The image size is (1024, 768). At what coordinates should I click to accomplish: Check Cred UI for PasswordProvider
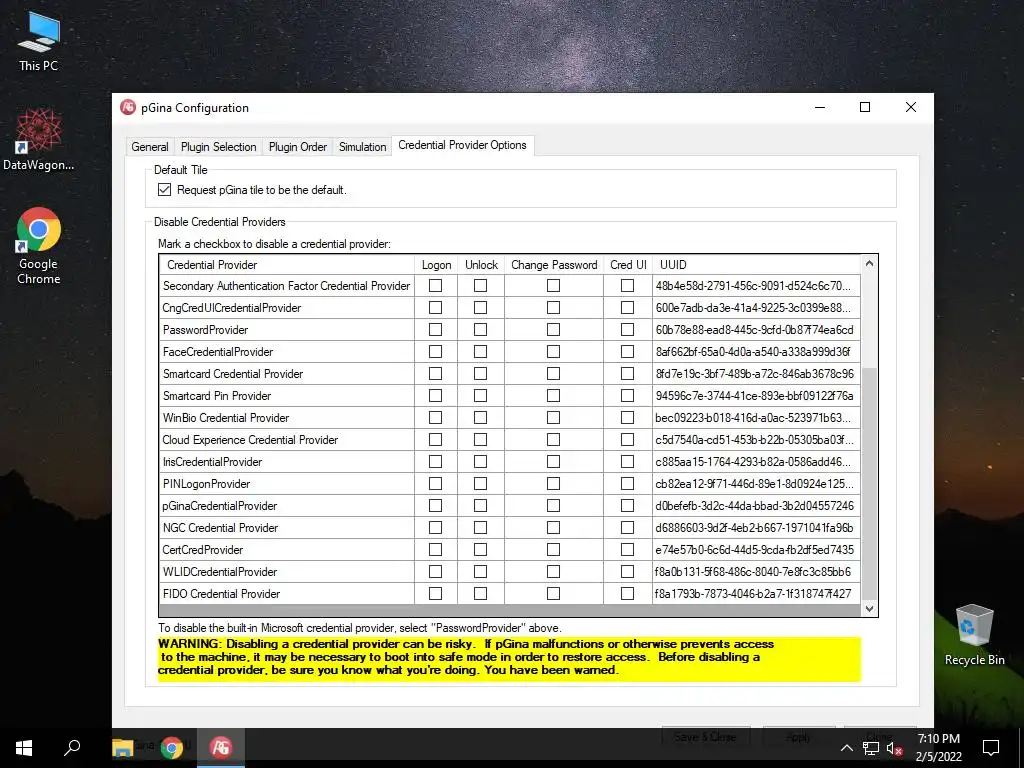(628, 330)
